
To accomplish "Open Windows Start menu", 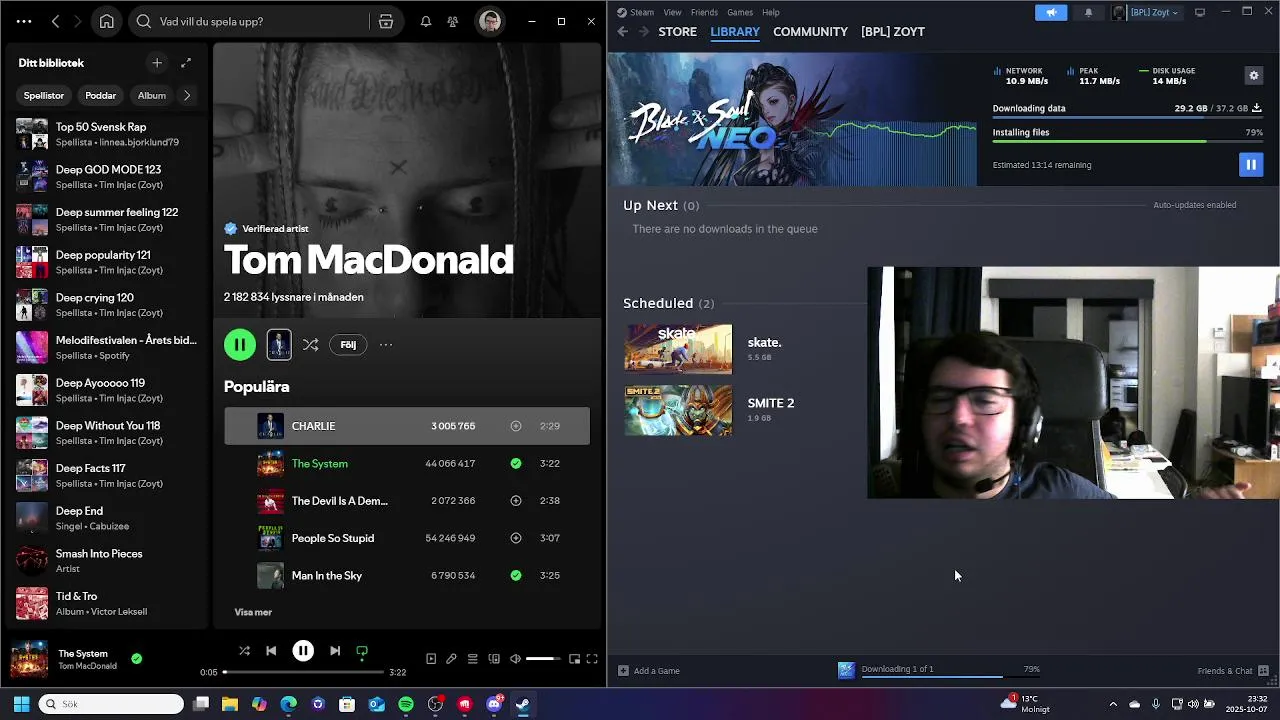I will 21,704.
